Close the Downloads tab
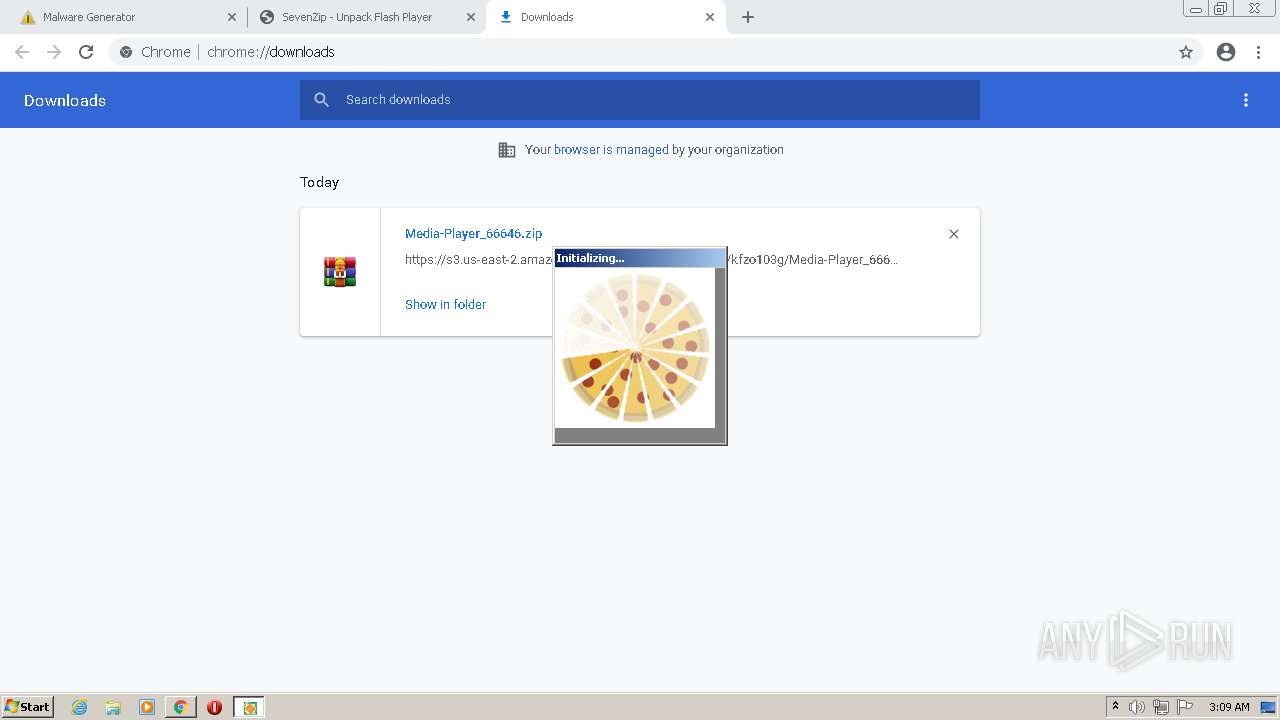Screen dimensions: 1280x720 710,17
